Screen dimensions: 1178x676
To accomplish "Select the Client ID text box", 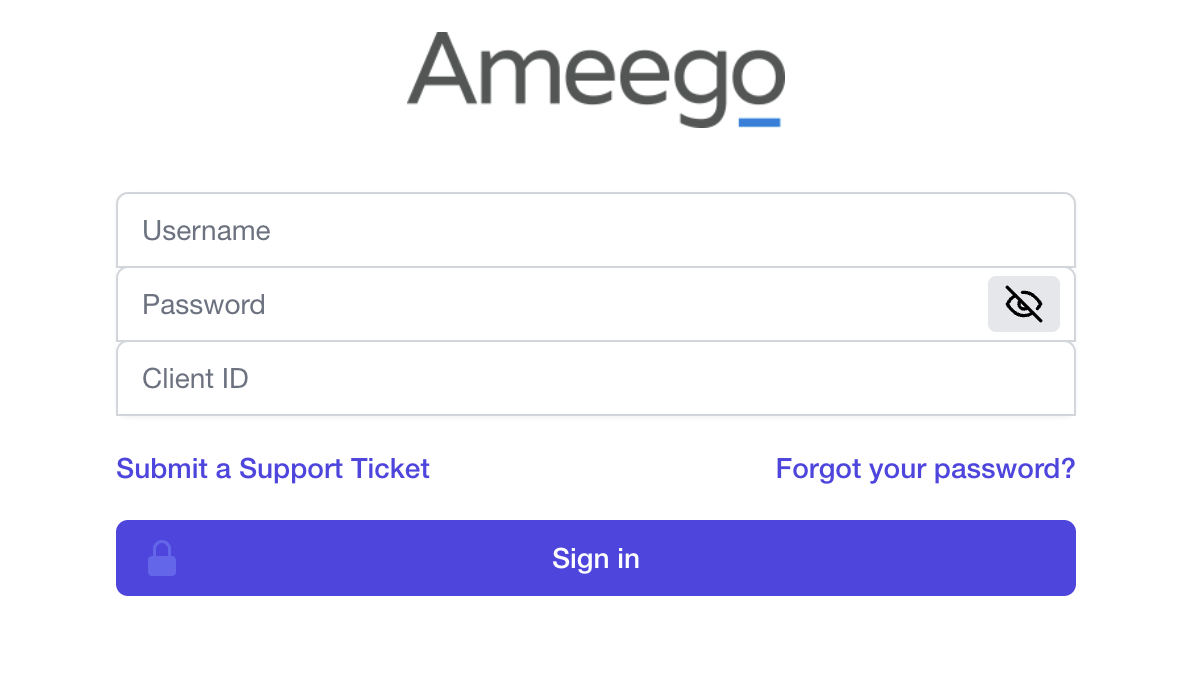I will pos(595,378).
